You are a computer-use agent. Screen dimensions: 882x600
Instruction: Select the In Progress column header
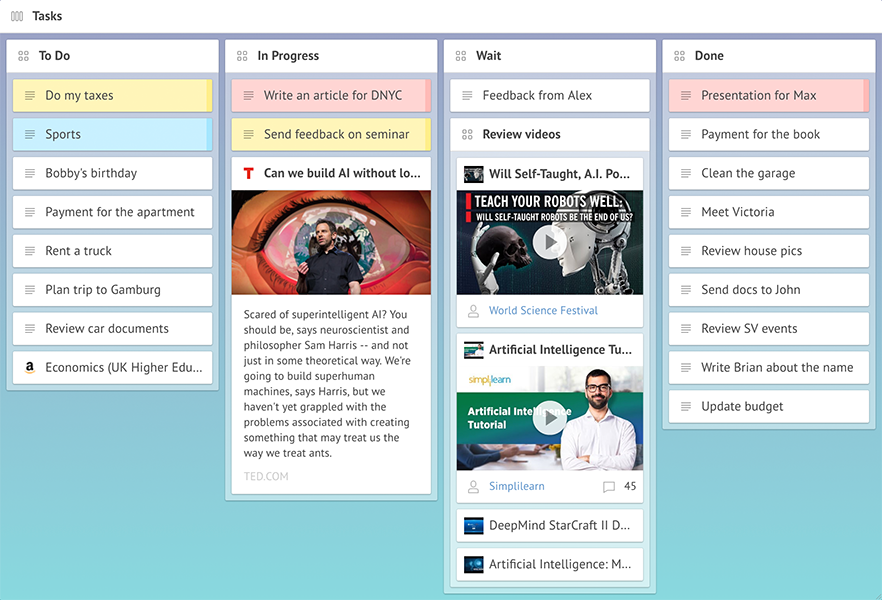(x=331, y=56)
